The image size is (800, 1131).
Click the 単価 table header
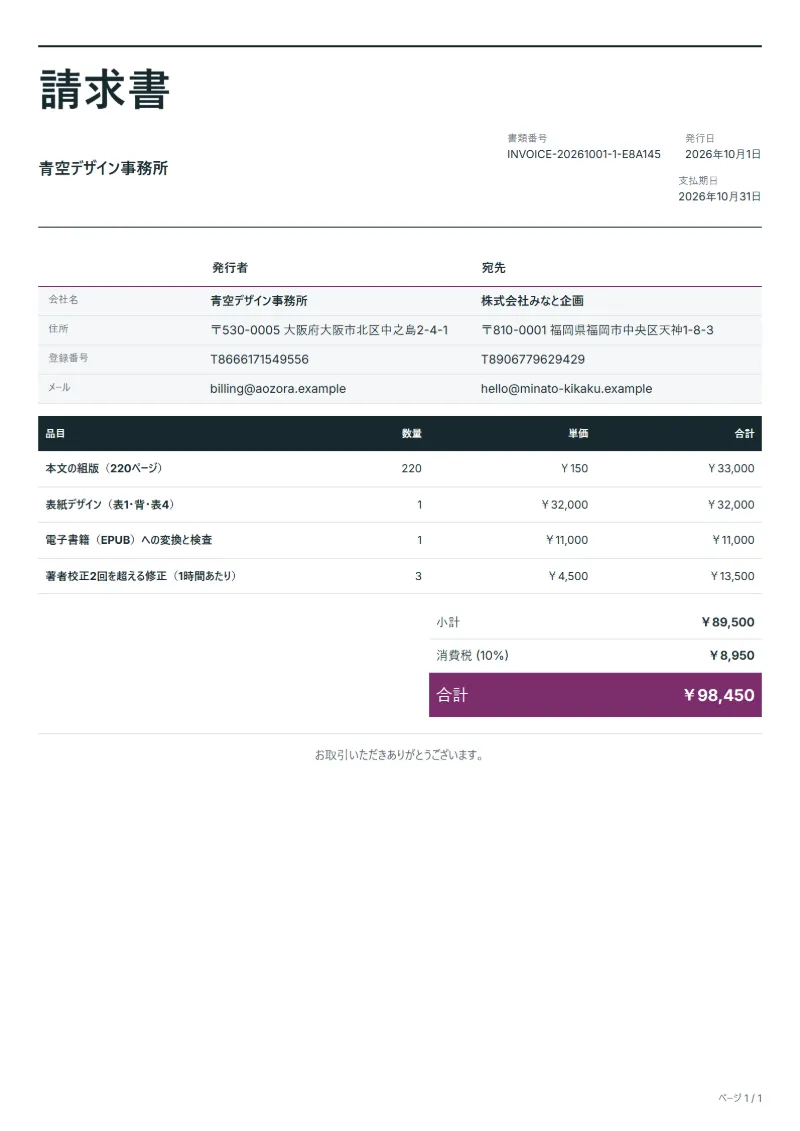[x=578, y=434]
